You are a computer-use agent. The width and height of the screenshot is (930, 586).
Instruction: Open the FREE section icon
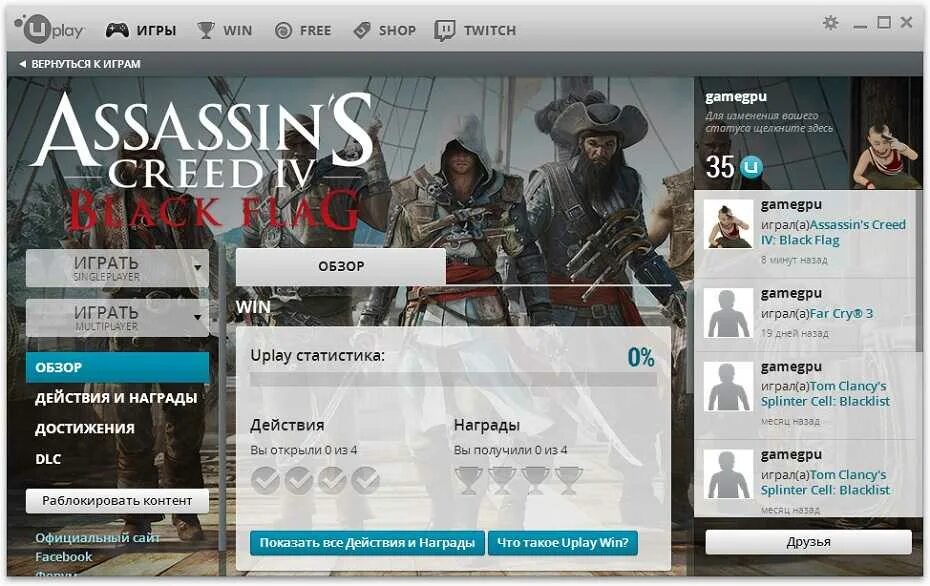click(x=284, y=30)
